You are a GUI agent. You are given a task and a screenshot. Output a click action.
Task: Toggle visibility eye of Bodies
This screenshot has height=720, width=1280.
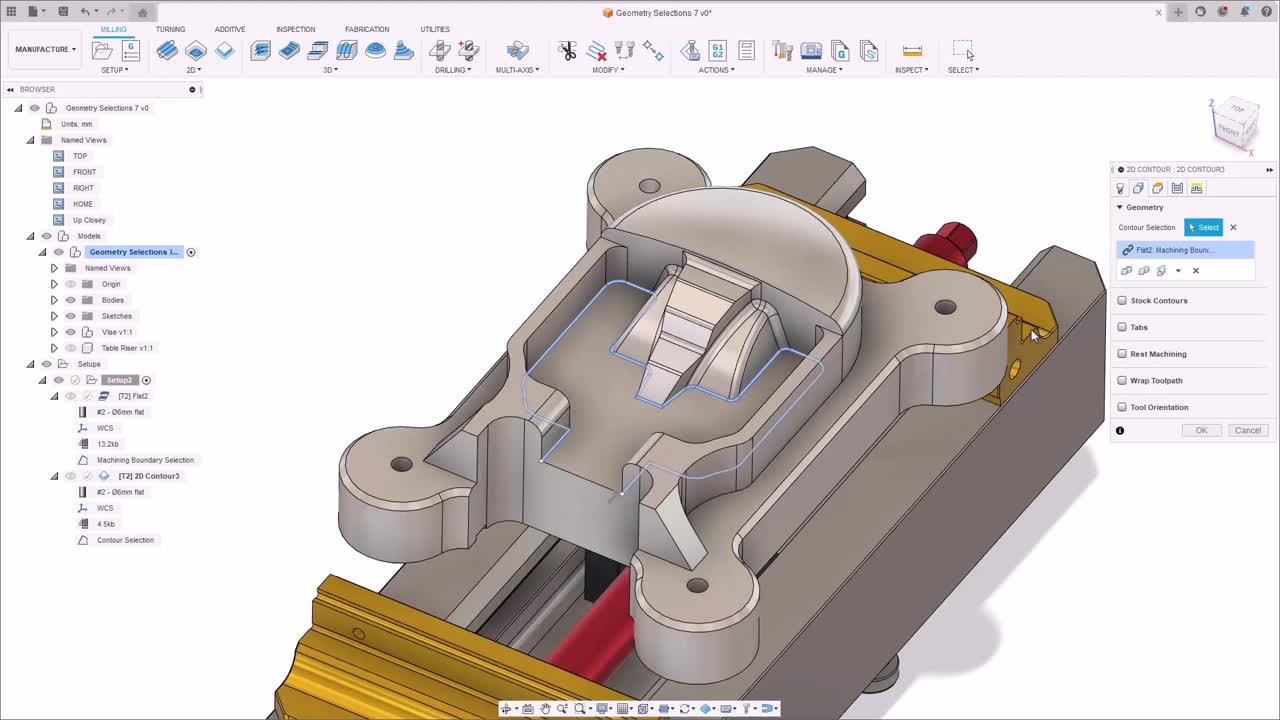70,300
